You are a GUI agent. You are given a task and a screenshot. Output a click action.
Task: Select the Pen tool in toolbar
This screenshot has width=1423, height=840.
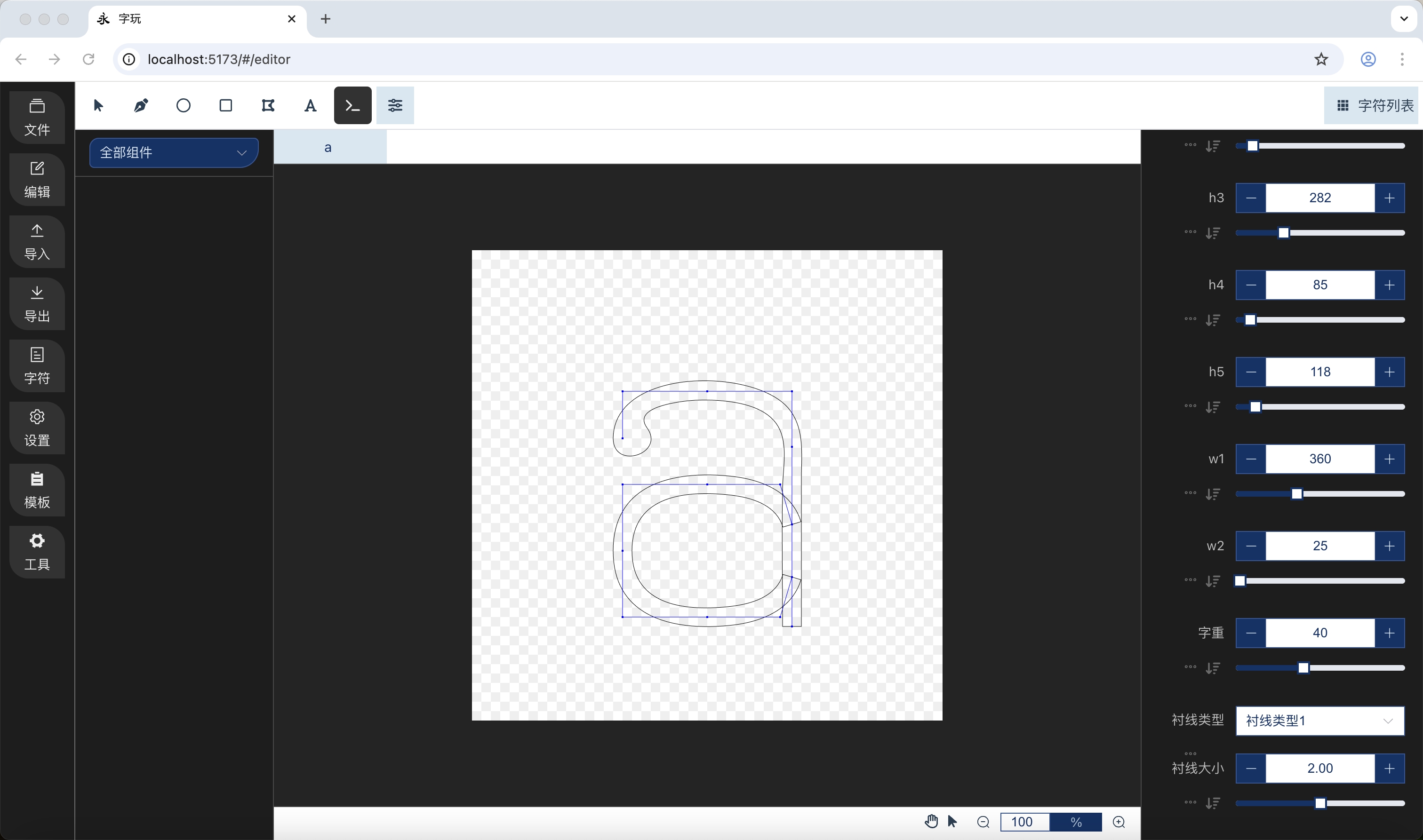[x=141, y=105]
